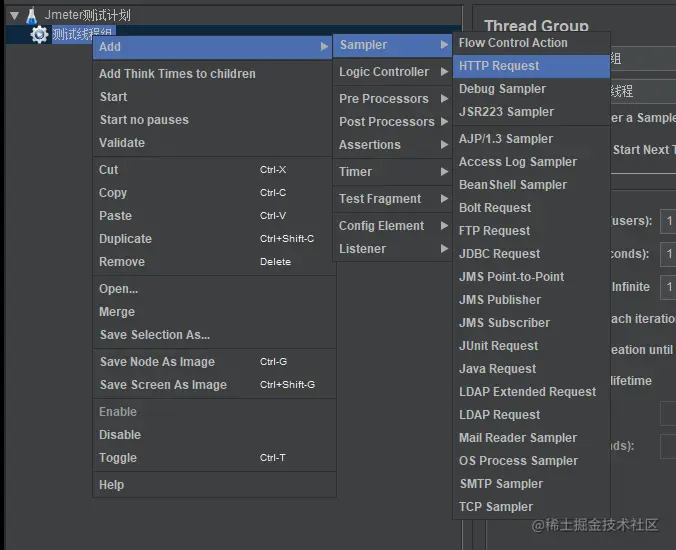Choose Toggle from the context menu
This screenshot has width=676, height=550.
point(214,458)
